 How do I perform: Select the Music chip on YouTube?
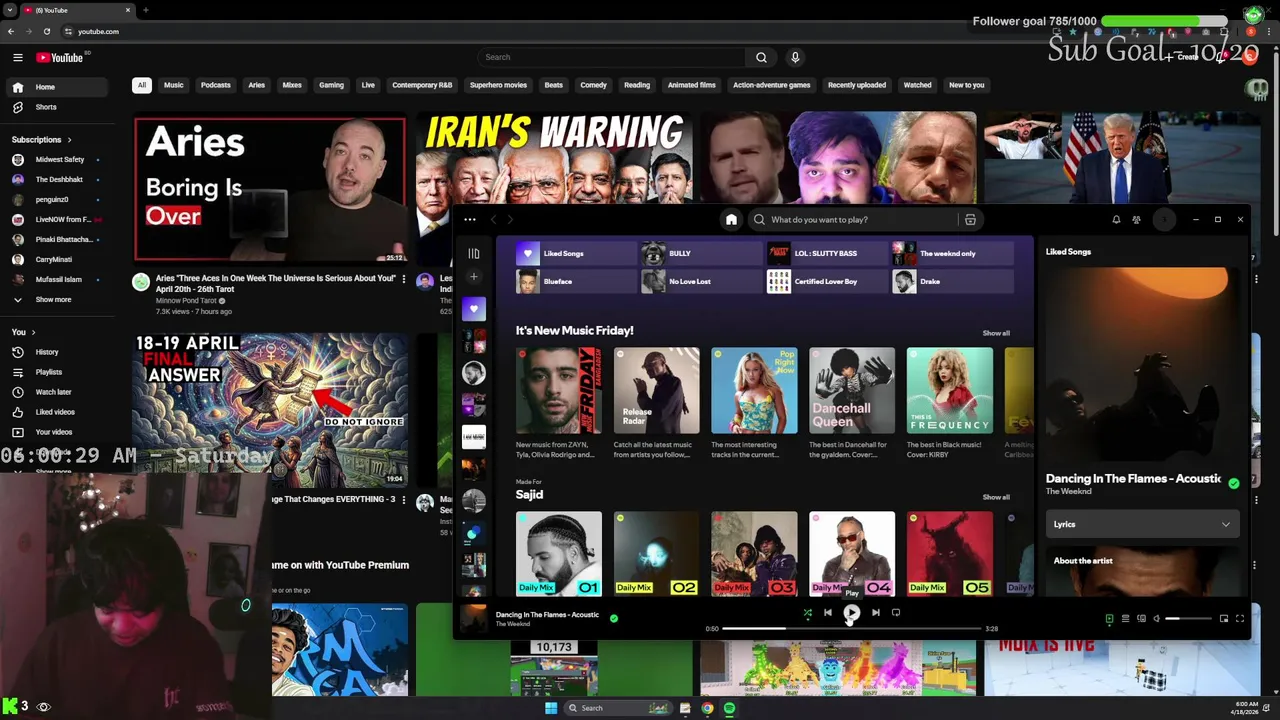174,85
